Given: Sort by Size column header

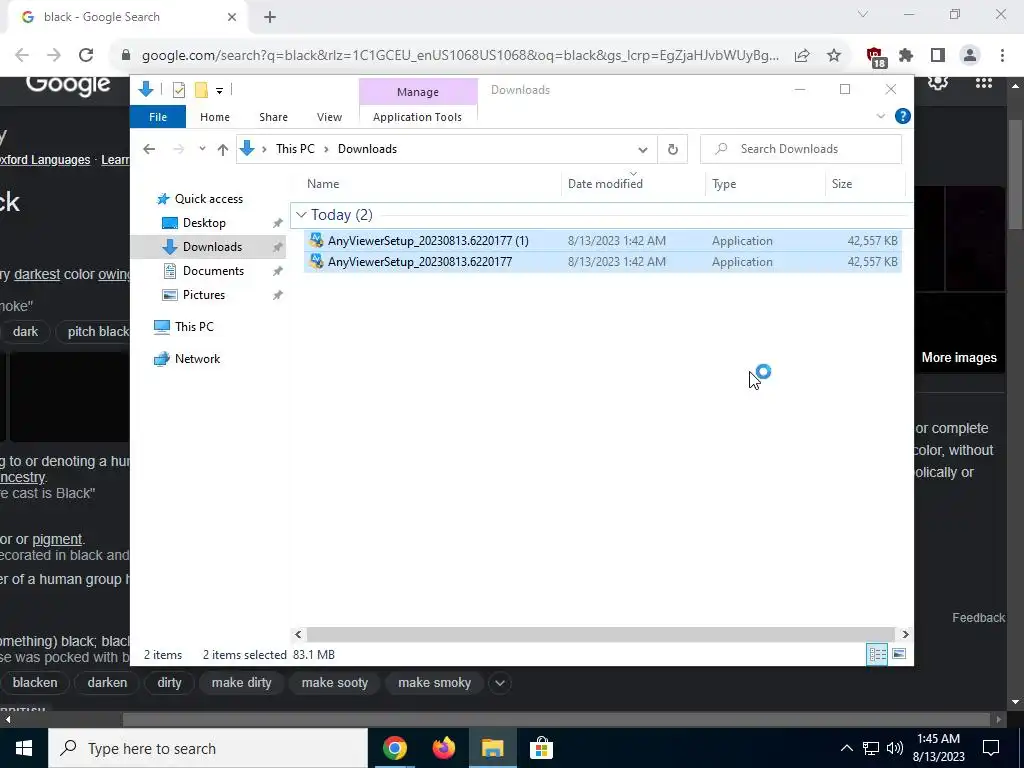Looking at the screenshot, I should click(x=865, y=184).
